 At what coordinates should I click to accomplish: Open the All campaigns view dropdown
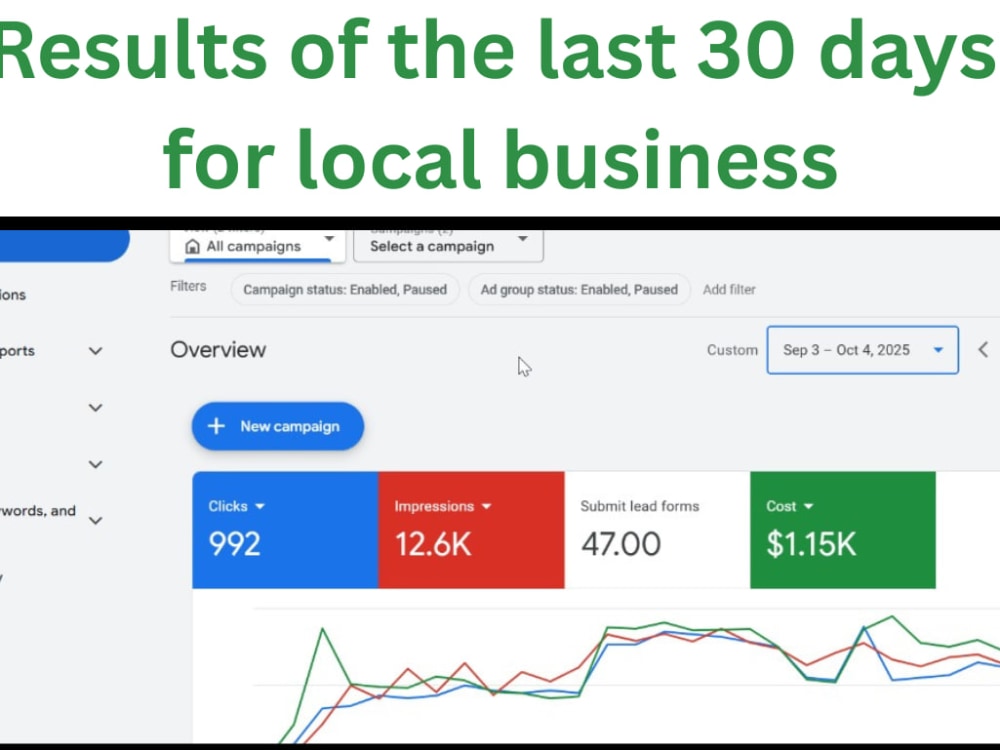tap(258, 246)
